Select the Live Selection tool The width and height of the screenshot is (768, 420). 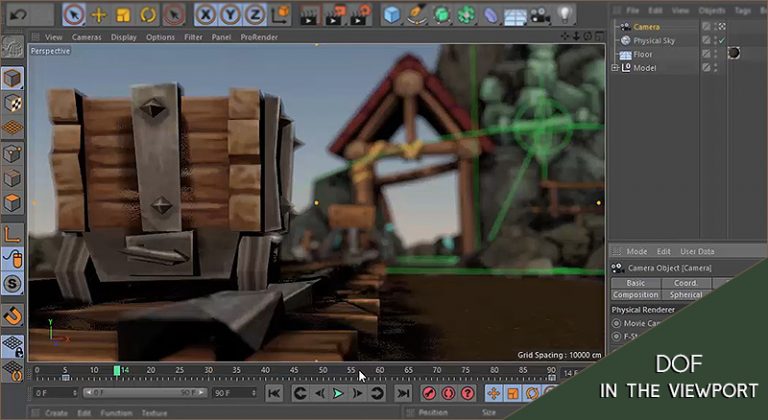(73, 15)
